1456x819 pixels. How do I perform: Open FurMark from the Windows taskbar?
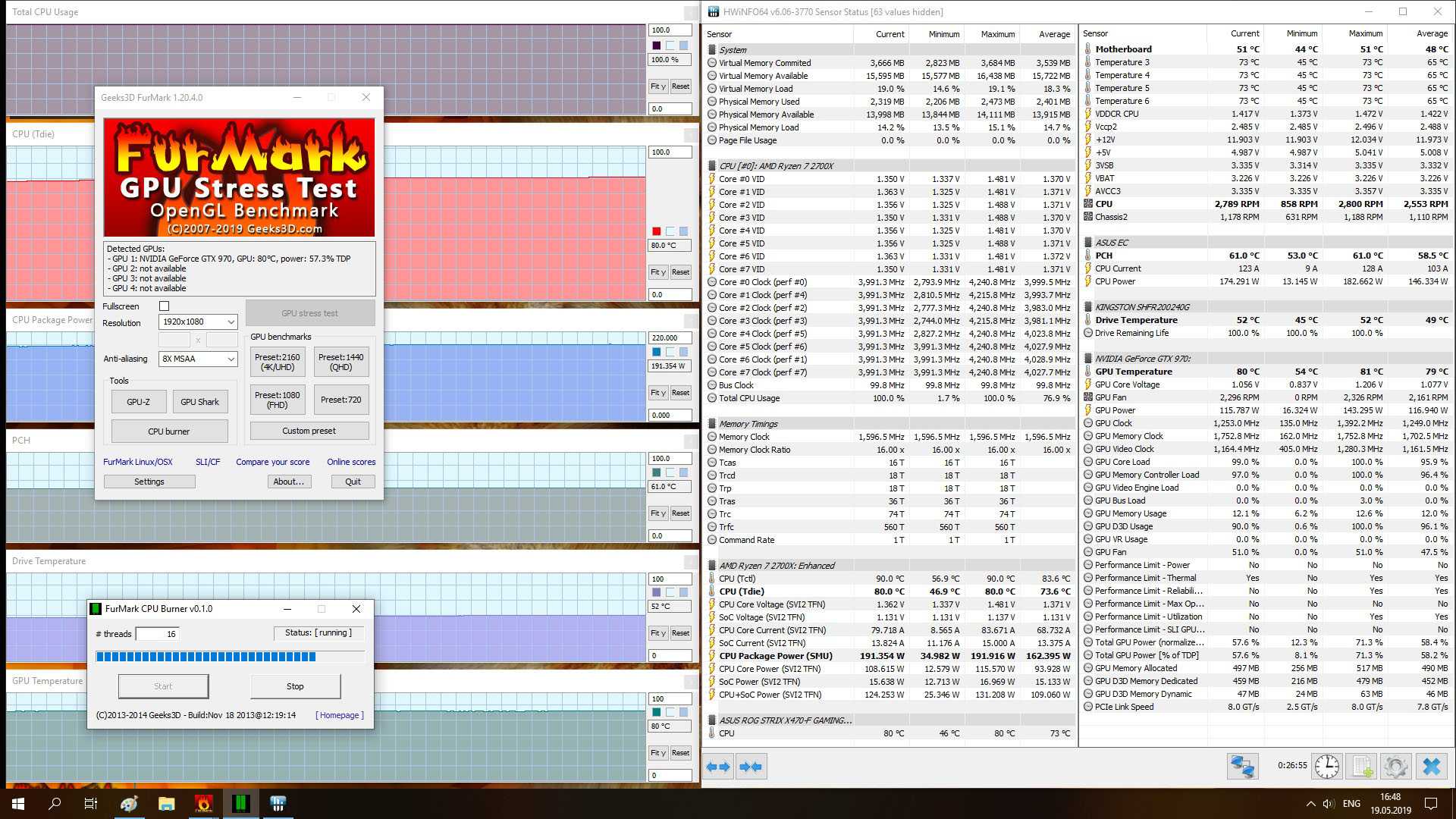pos(203,804)
